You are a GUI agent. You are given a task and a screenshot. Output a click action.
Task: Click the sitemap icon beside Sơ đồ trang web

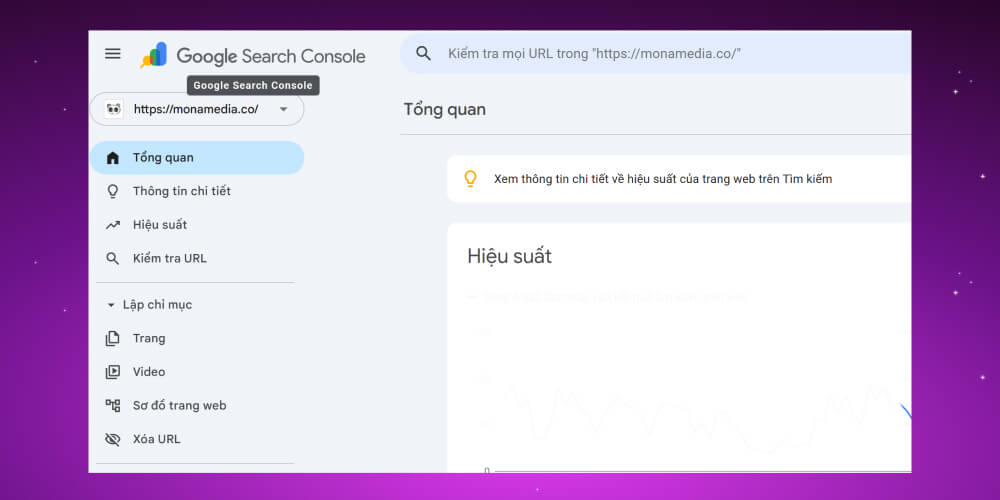(x=113, y=406)
